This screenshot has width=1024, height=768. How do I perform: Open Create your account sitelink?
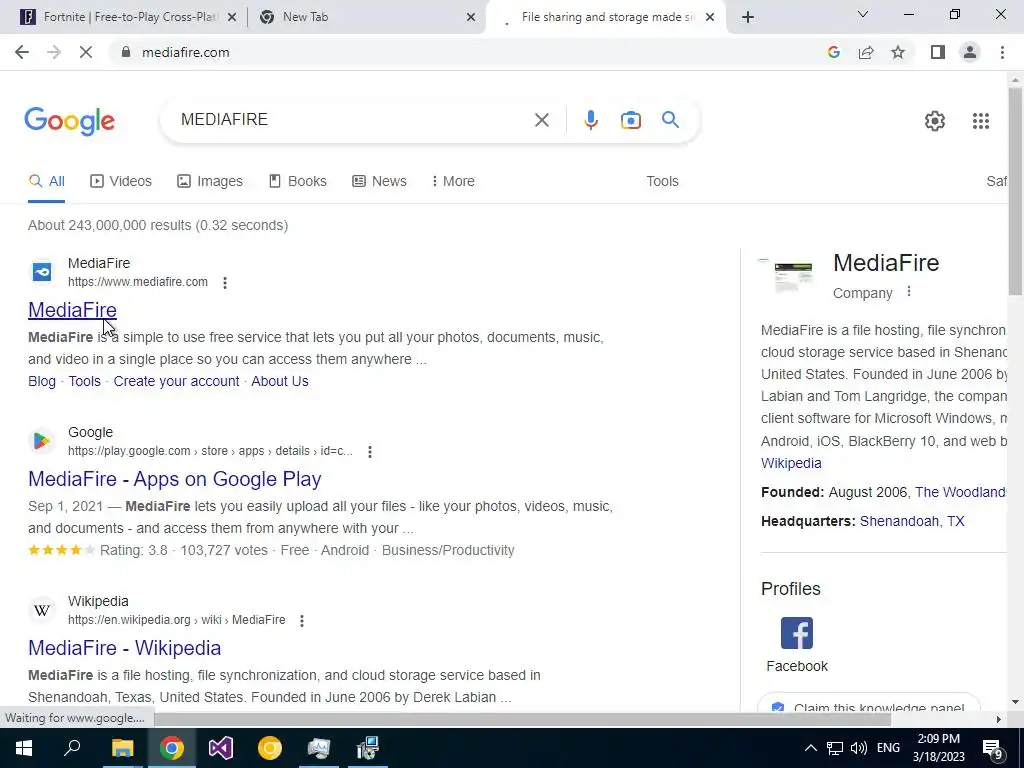click(x=176, y=381)
